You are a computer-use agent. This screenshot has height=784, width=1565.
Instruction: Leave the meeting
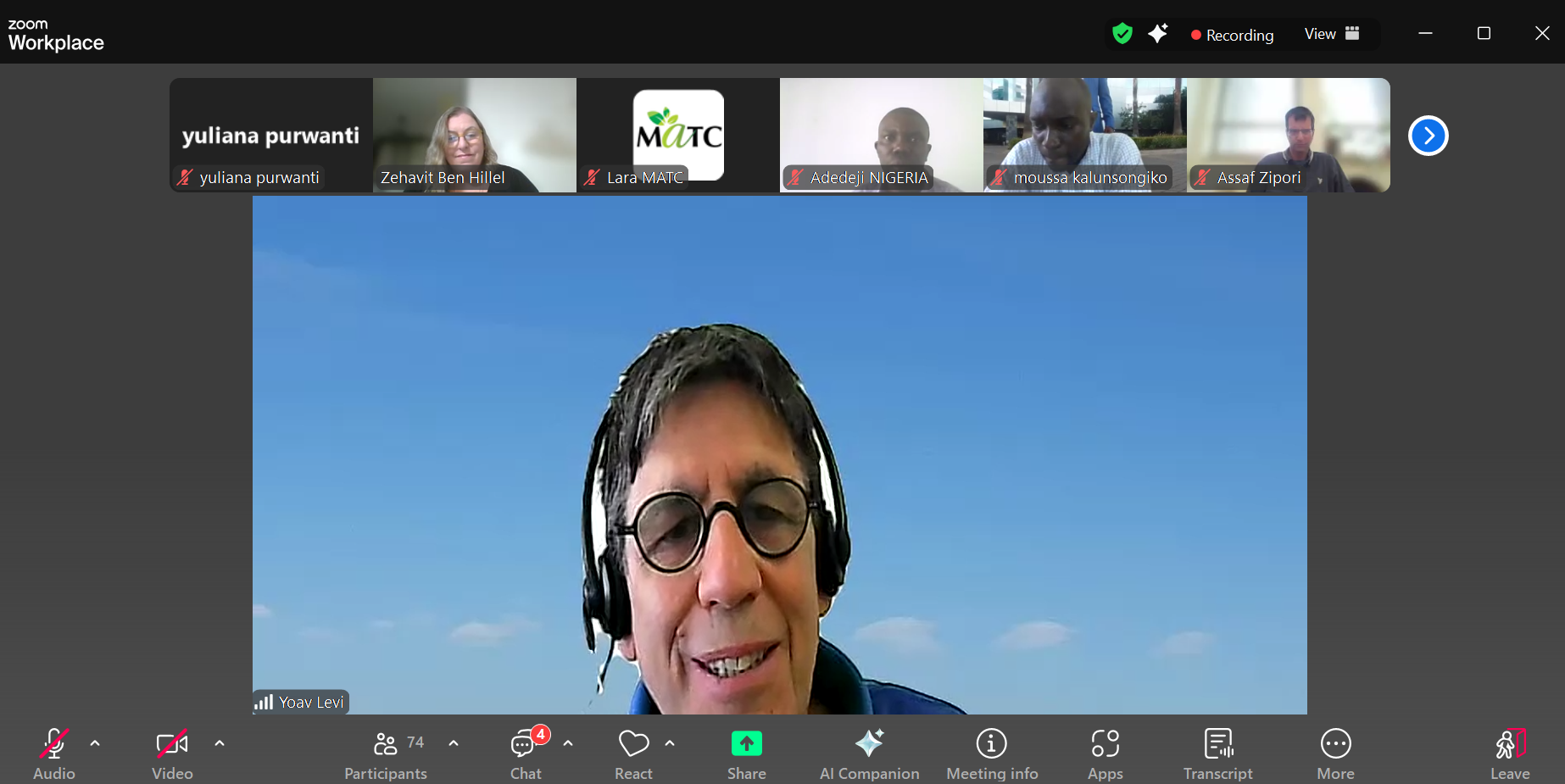(x=1510, y=753)
